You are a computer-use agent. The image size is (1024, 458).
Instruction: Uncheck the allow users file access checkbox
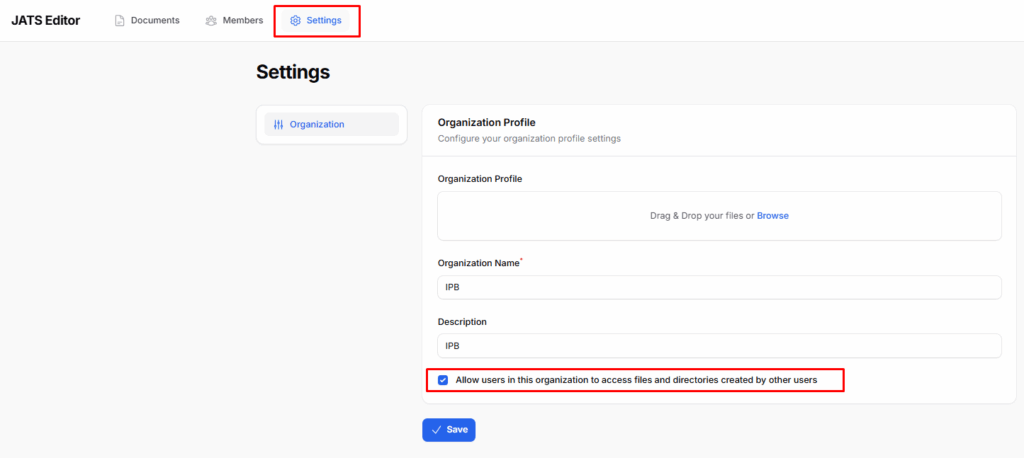point(443,380)
